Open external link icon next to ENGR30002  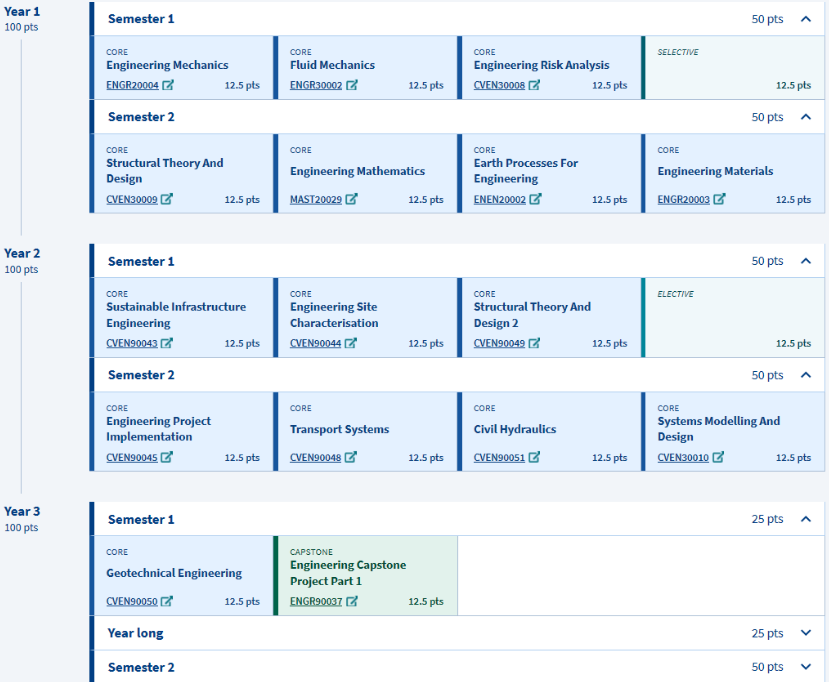351,85
